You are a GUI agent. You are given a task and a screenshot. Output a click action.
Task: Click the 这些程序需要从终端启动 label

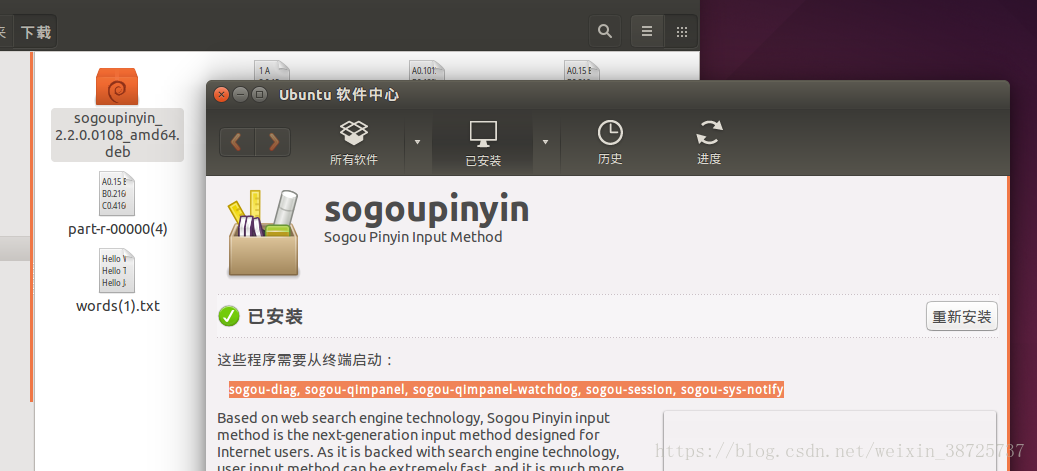click(x=306, y=361)
